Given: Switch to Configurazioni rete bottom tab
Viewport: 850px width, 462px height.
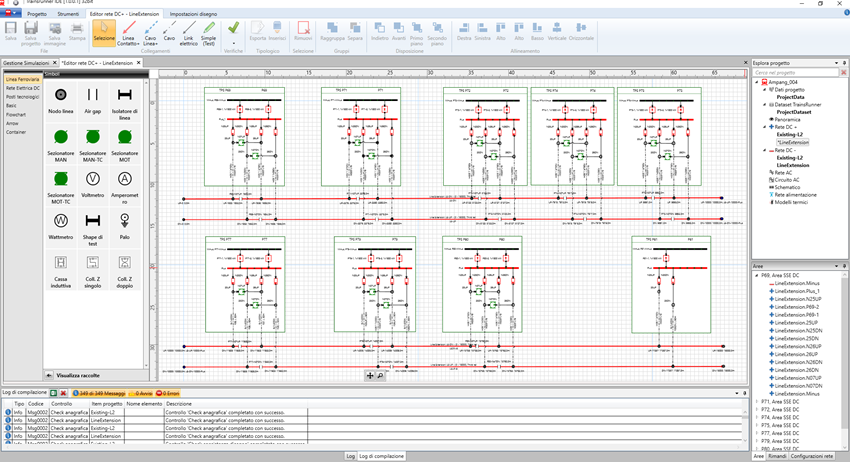Looking at the screenshot, I should coord(812,457).
